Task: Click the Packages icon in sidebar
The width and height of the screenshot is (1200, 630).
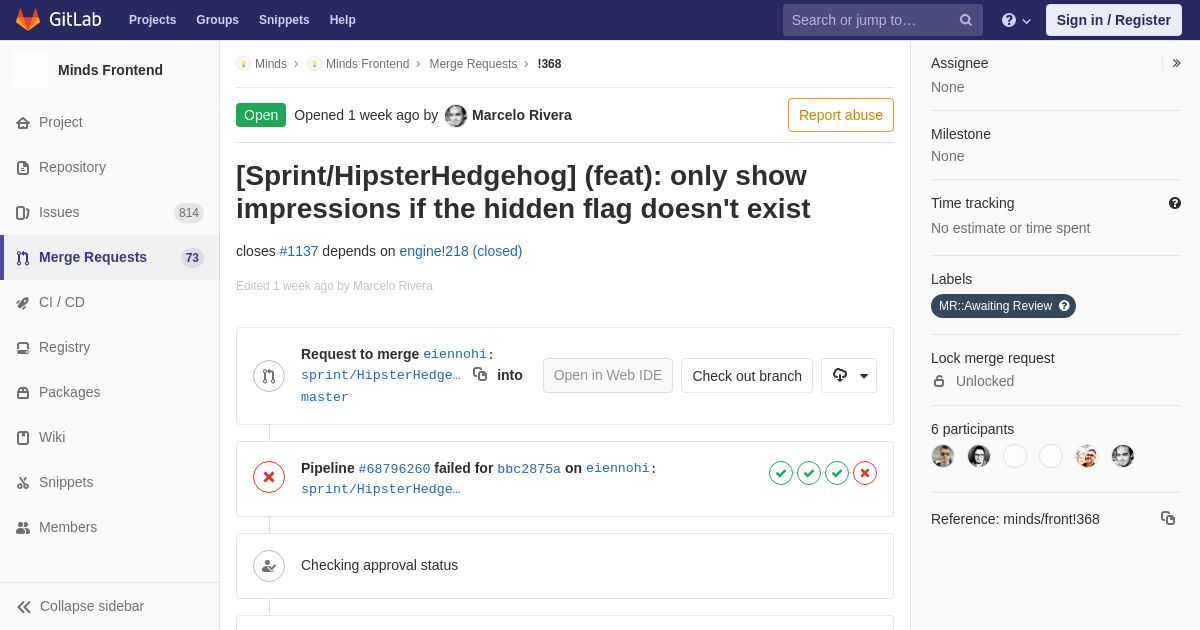Action: [23, 392]
